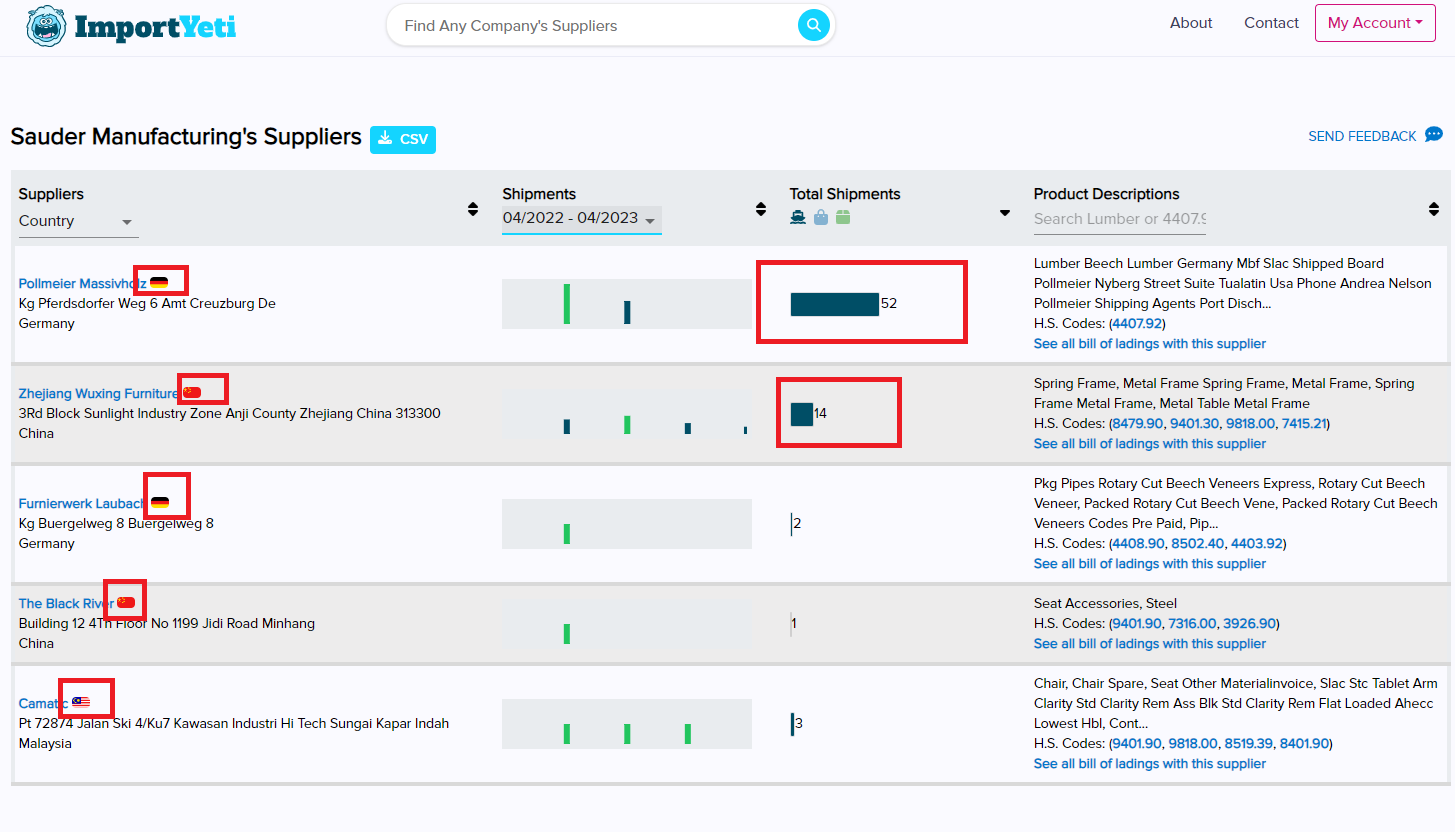Click the Pollmeier 52 total shipments bar
Viewport: 1455px width, 832px height.
point(834,304)
